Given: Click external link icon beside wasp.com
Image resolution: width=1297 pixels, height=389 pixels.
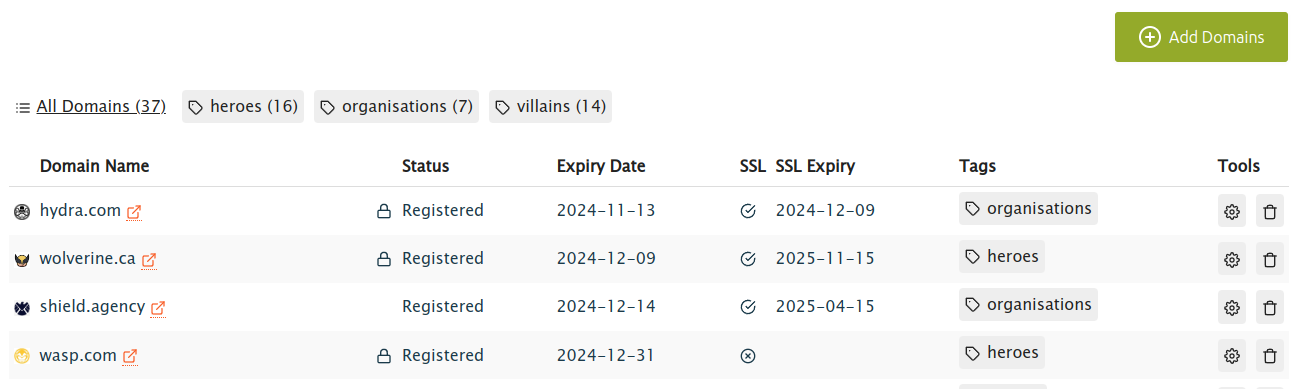Looking at the screenshot, I should [x=130, y=356].
